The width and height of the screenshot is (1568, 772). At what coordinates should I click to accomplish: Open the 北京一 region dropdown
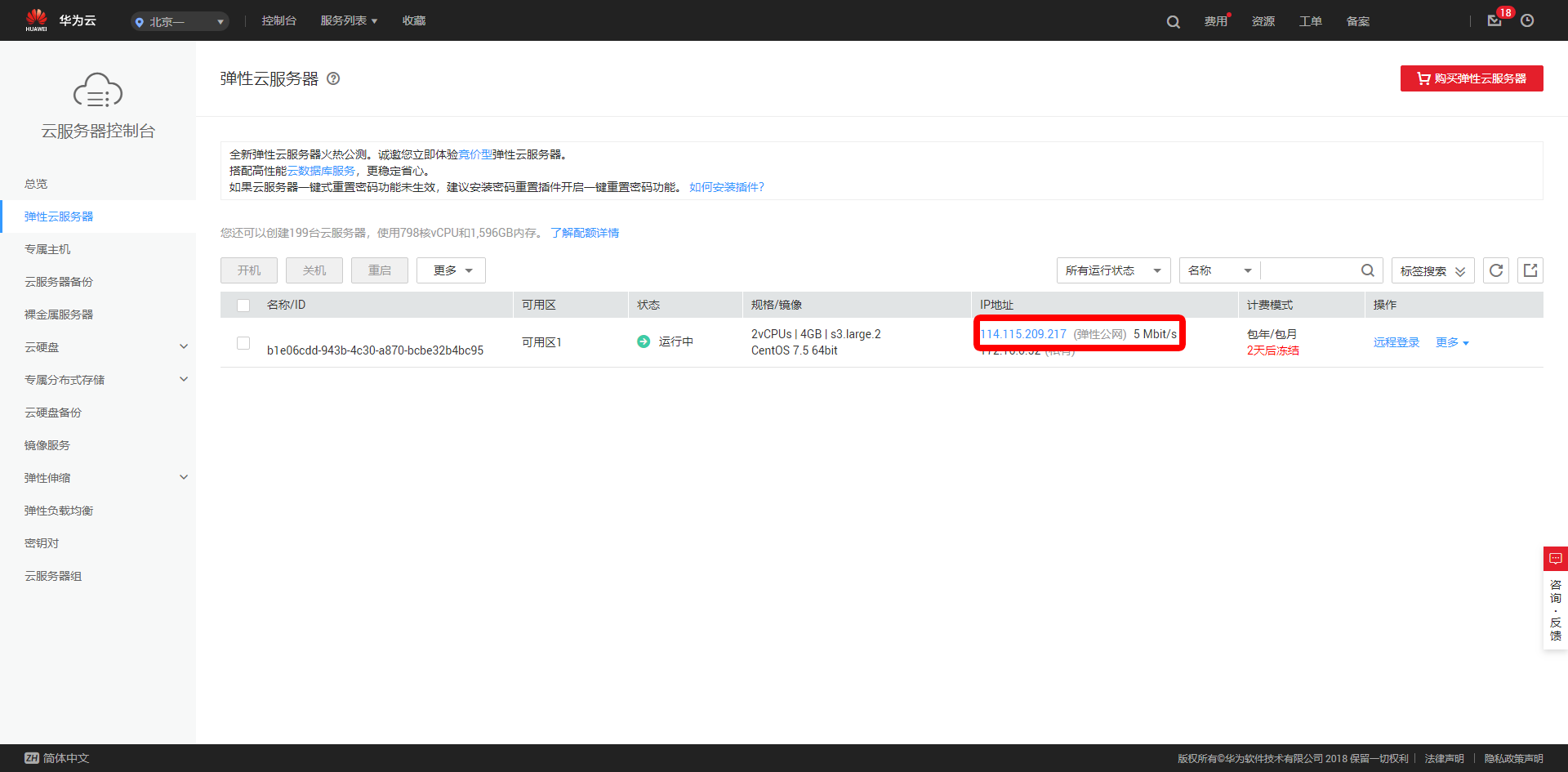point(180,21)
